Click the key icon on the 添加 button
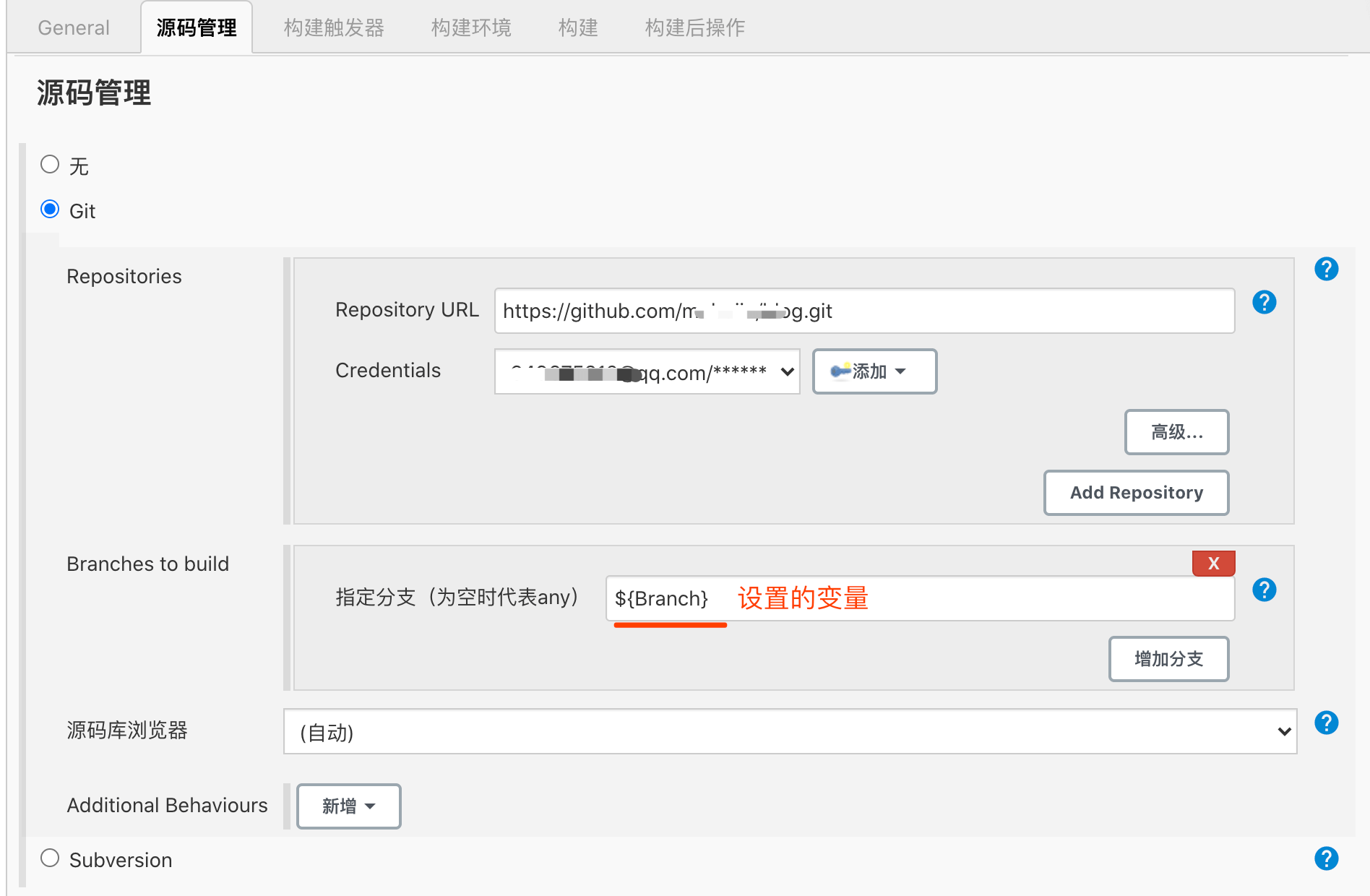 click(x=840, y=371)
